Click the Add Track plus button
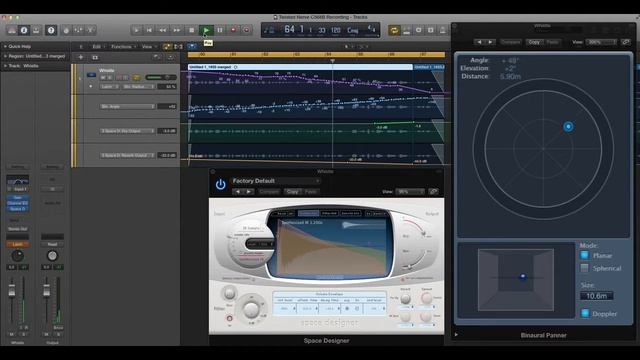Screen dimensions: 640x360 [x=81, y=58]
